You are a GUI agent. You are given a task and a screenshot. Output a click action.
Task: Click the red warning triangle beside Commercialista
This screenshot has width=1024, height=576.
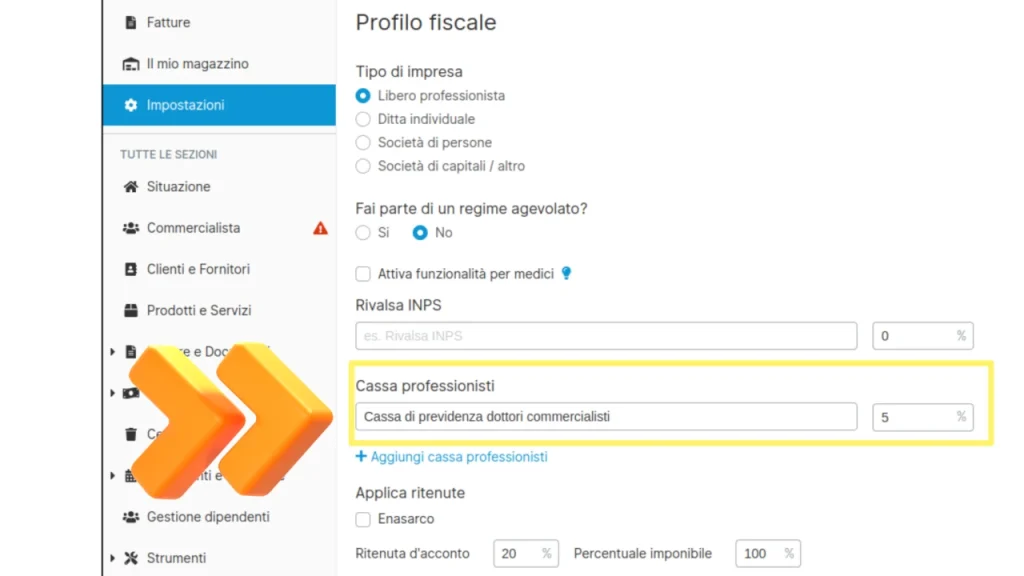click(x=320, y=228)
